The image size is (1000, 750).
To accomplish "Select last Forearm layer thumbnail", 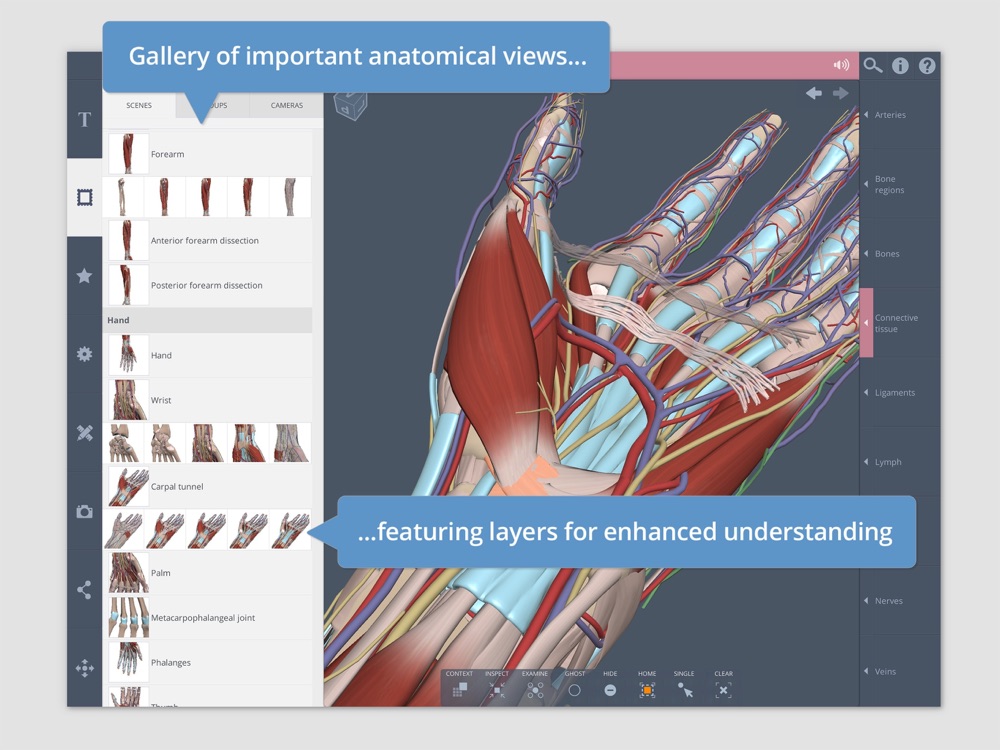I will [290, 197].
